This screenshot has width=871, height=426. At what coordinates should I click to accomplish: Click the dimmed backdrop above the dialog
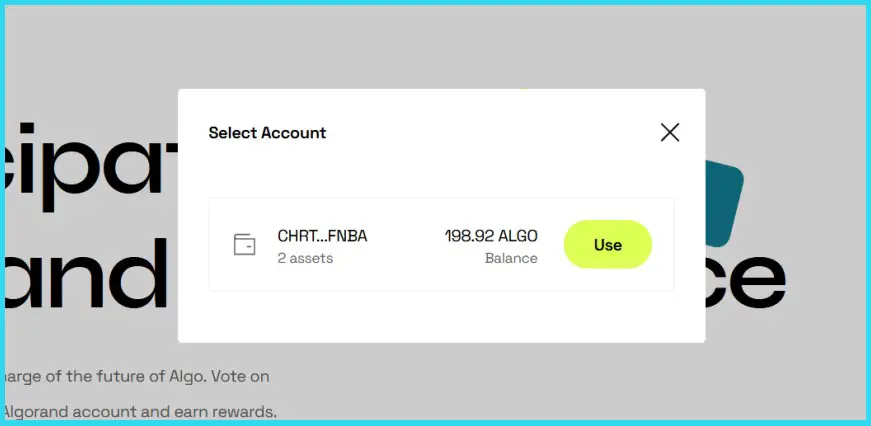coord(440,45)
